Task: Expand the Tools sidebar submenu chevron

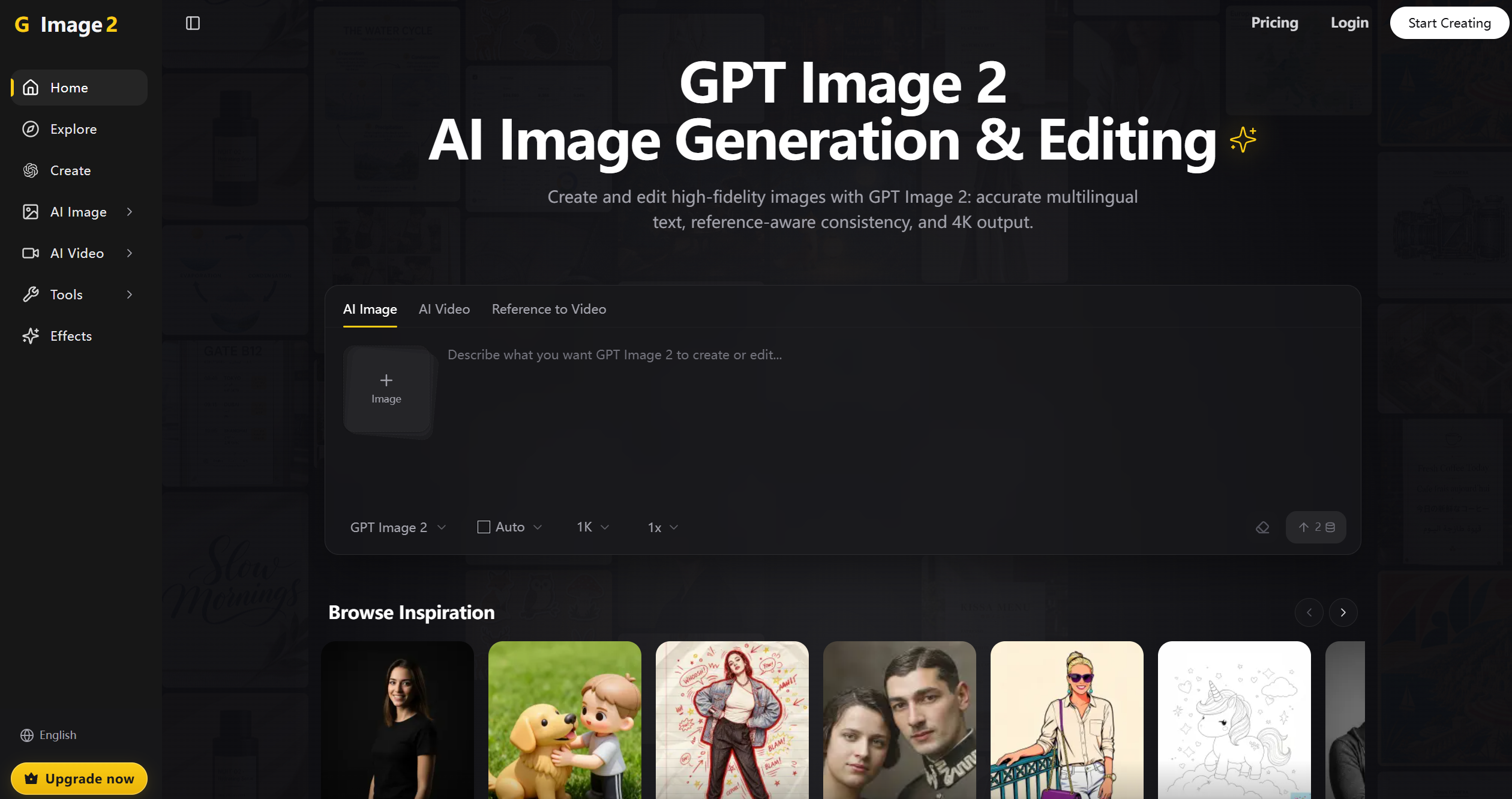Action: 130,295
